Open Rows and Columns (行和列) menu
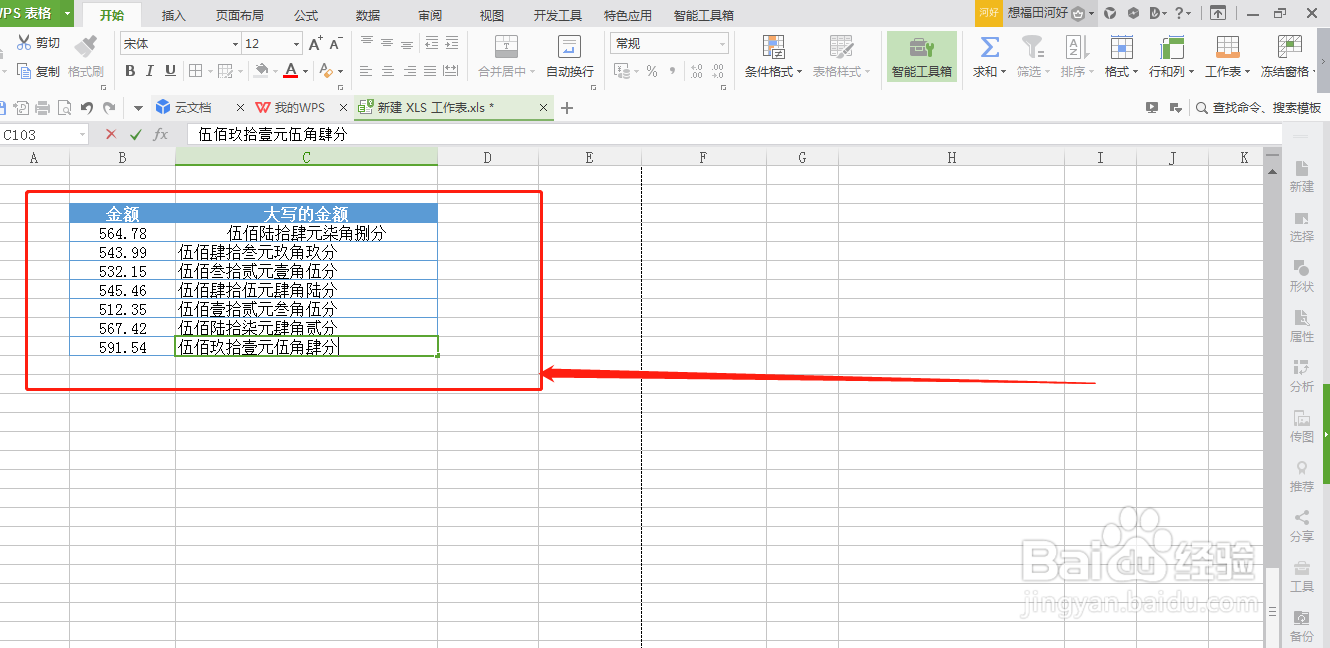 click(x=1171, y=56)
